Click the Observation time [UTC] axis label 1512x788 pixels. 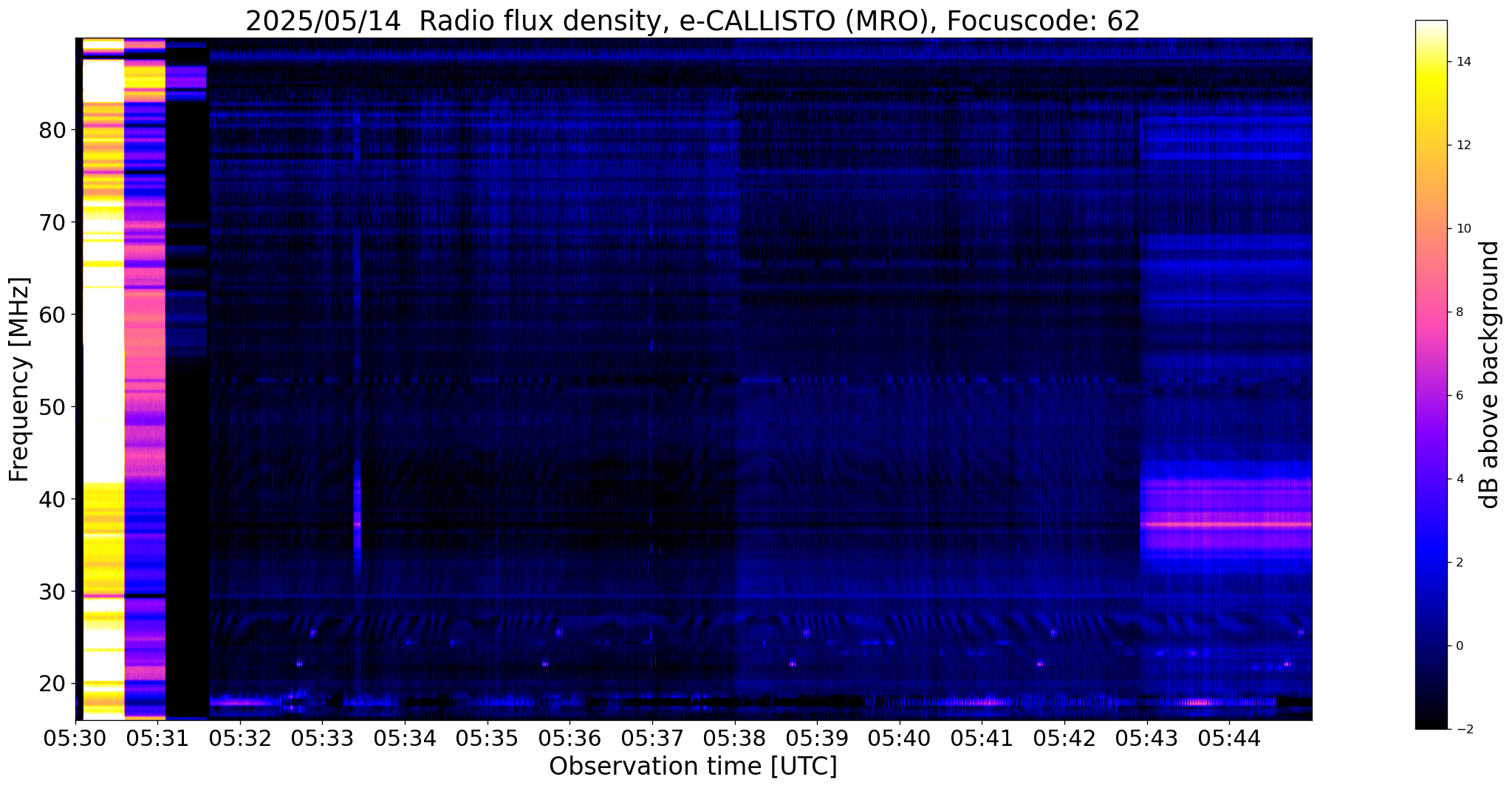(693, 767)
